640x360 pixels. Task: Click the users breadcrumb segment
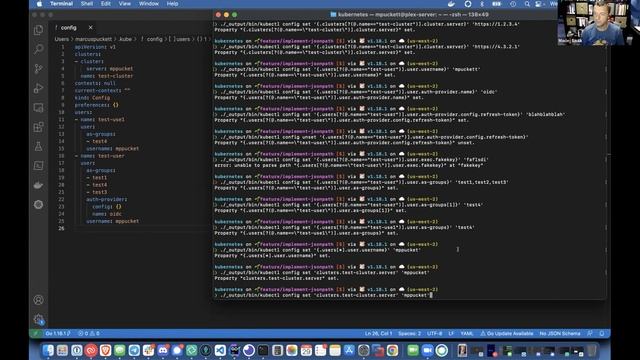183,39
